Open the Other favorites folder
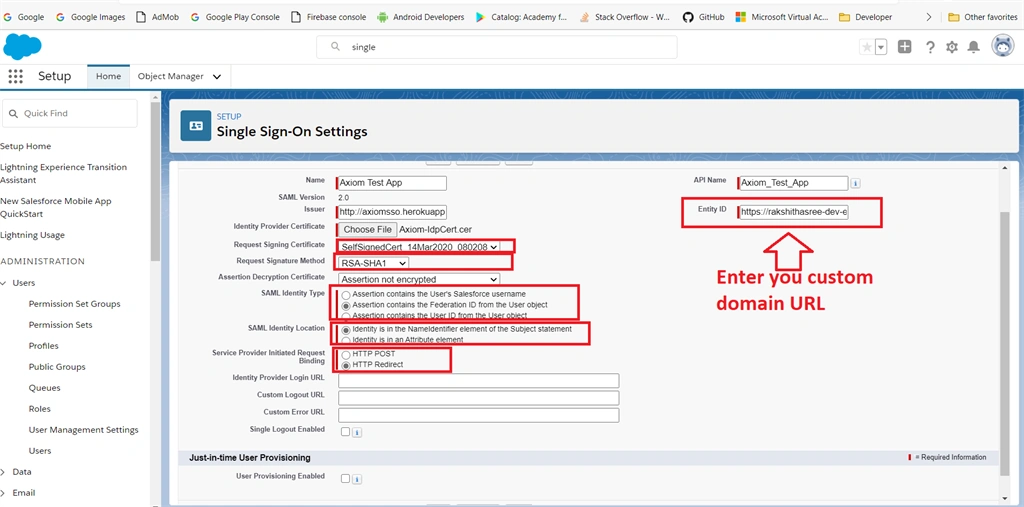Image resolution: width=1024 pixels, height=507 pixels. pos(983,17)
